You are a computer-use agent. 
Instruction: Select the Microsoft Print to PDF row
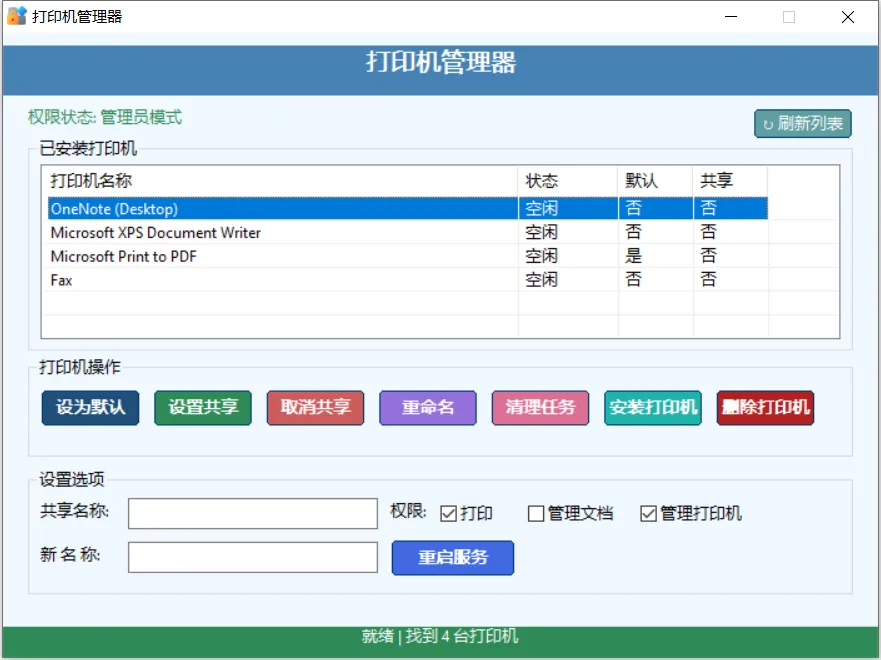[x=408, y=256]
